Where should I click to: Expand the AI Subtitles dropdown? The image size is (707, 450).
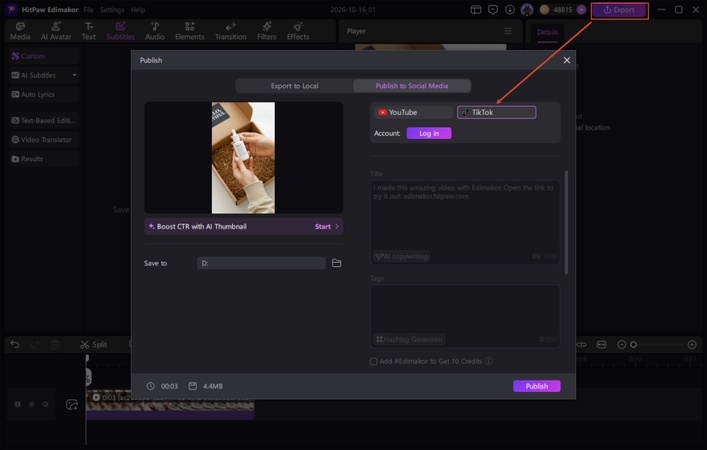(74, 75)
